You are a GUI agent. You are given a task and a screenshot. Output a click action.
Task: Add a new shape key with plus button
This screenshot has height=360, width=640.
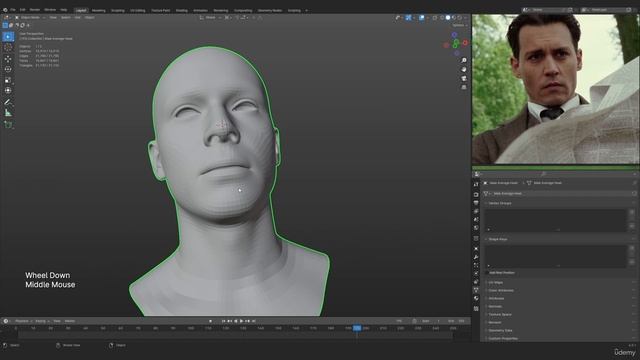pyautogui.click(x=632, y=248)
